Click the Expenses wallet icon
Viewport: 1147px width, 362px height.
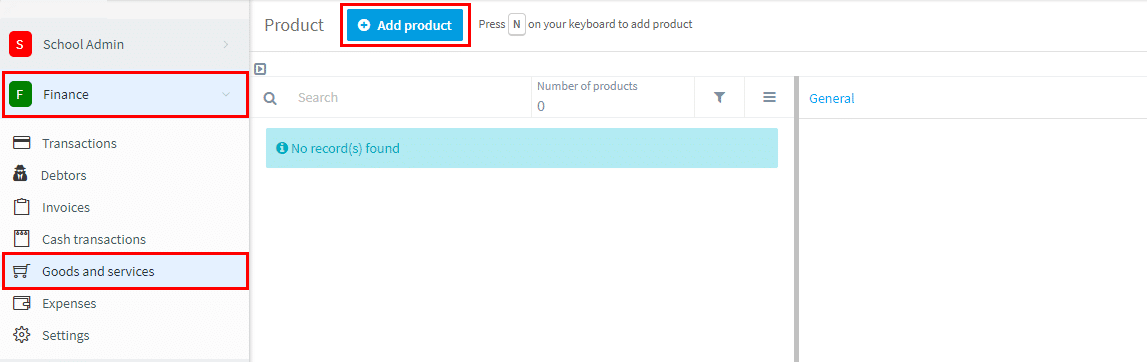coord(22,303)
